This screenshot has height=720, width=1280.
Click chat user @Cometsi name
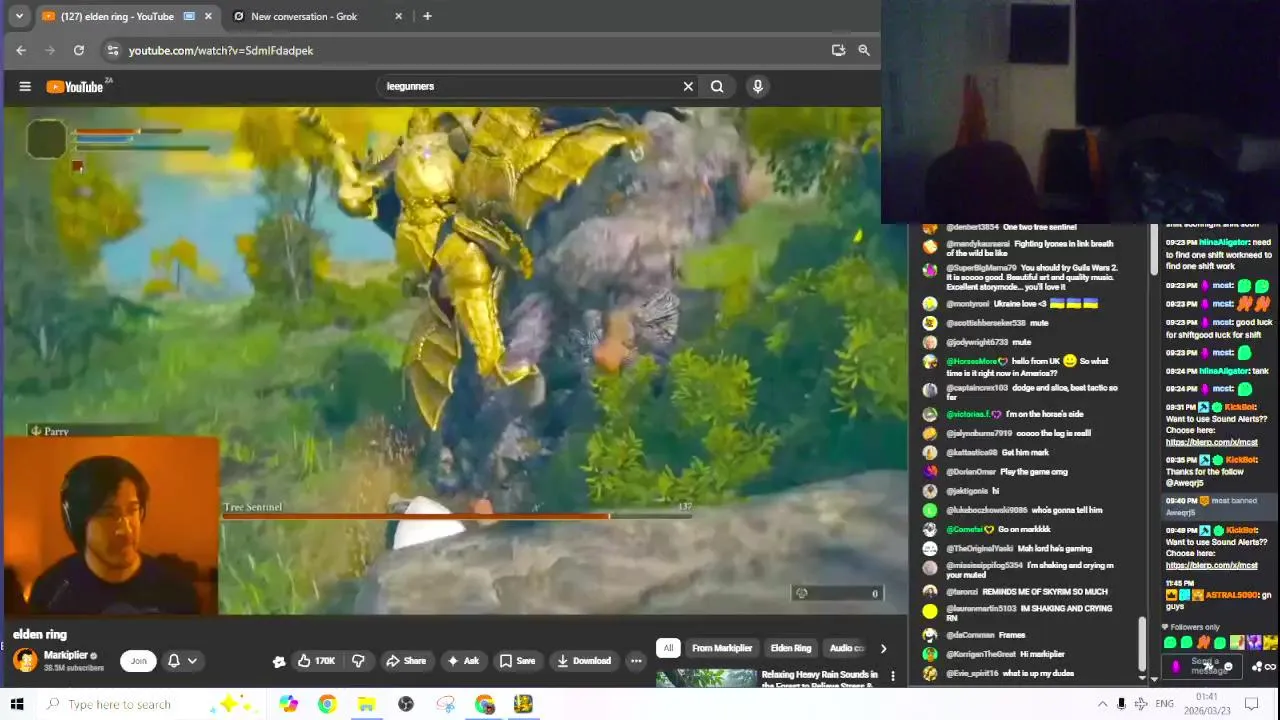(965, 529)
